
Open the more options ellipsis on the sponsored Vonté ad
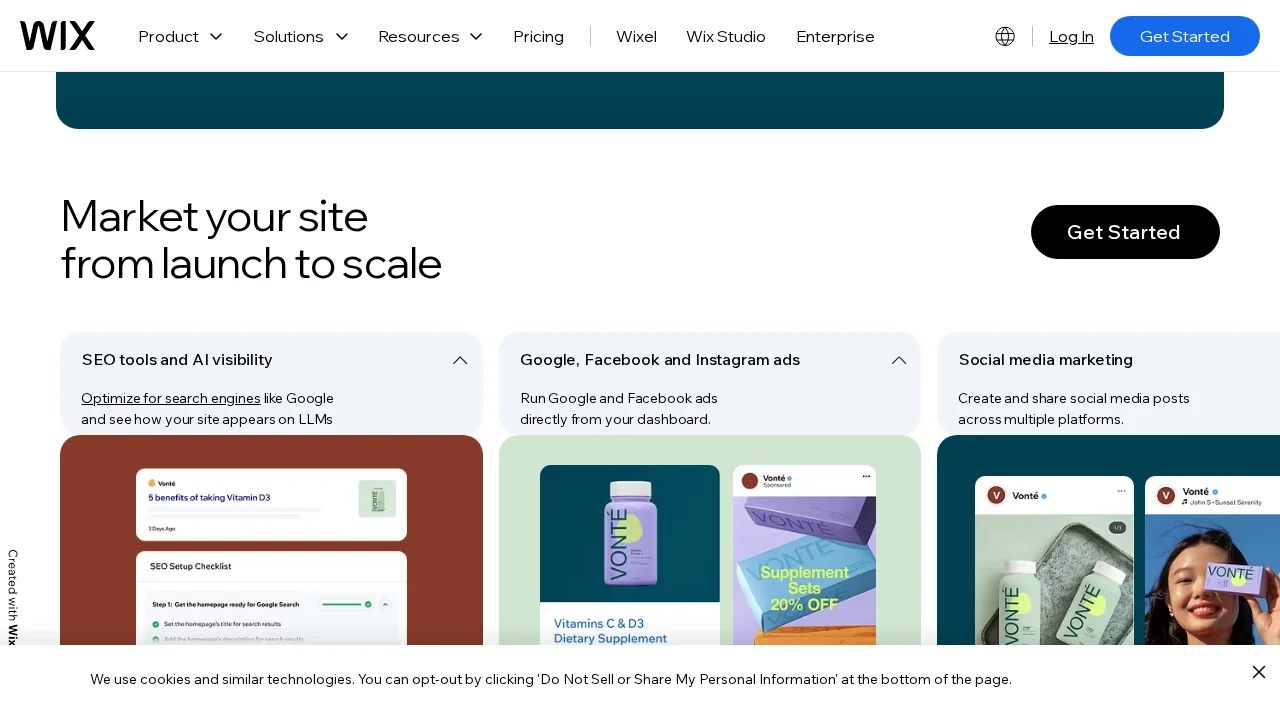(866, 475)
